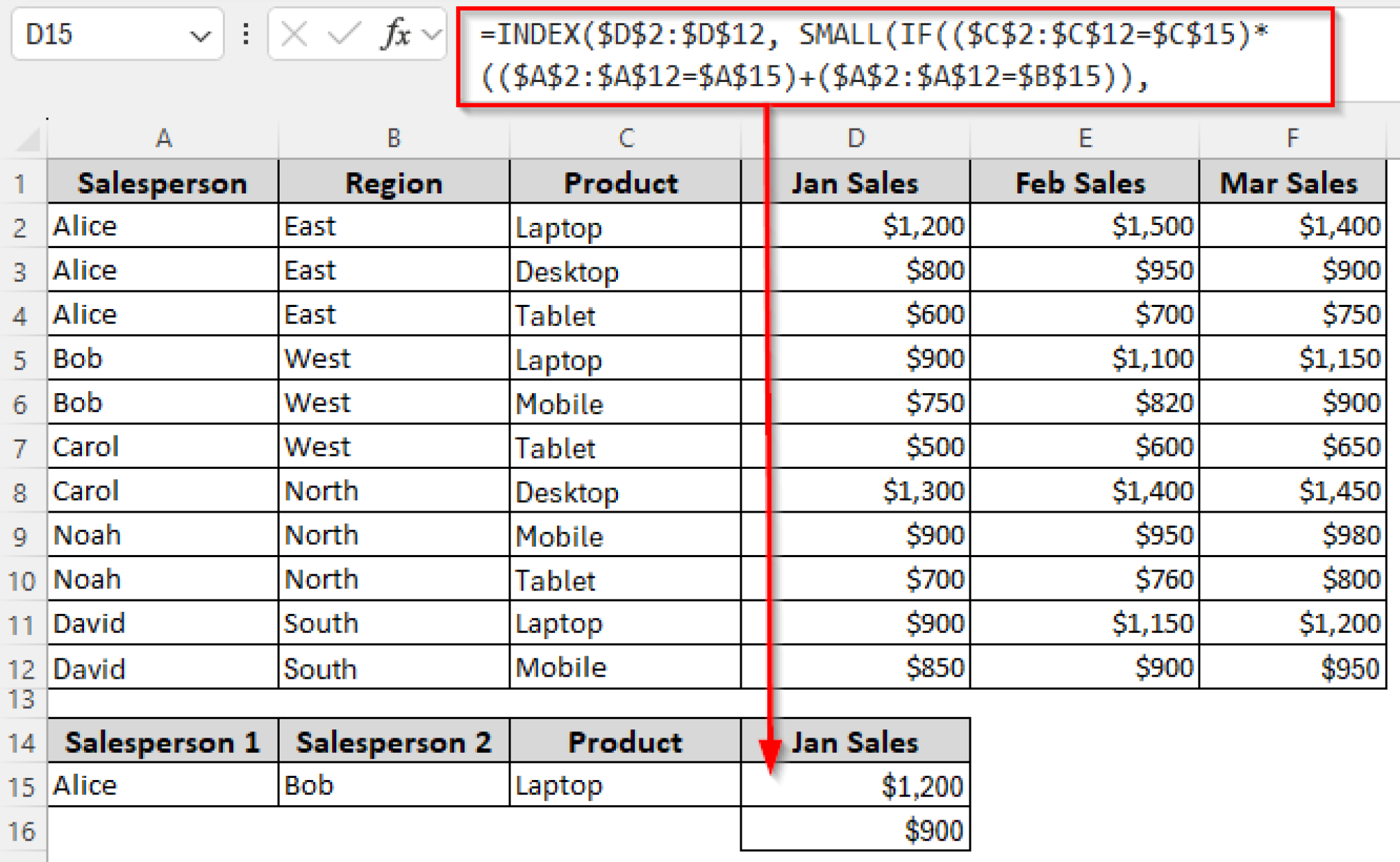Select the $900 result cell D16
The width and height of the screenshot is (1400, 862).
(x=856, y=829)
